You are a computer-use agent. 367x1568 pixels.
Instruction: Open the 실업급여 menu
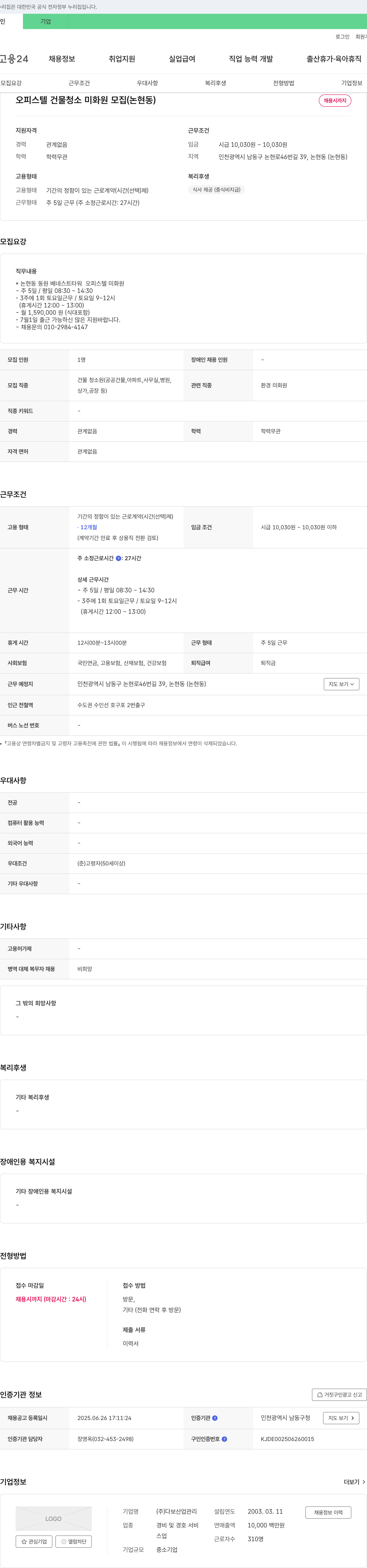click(182, 59)
